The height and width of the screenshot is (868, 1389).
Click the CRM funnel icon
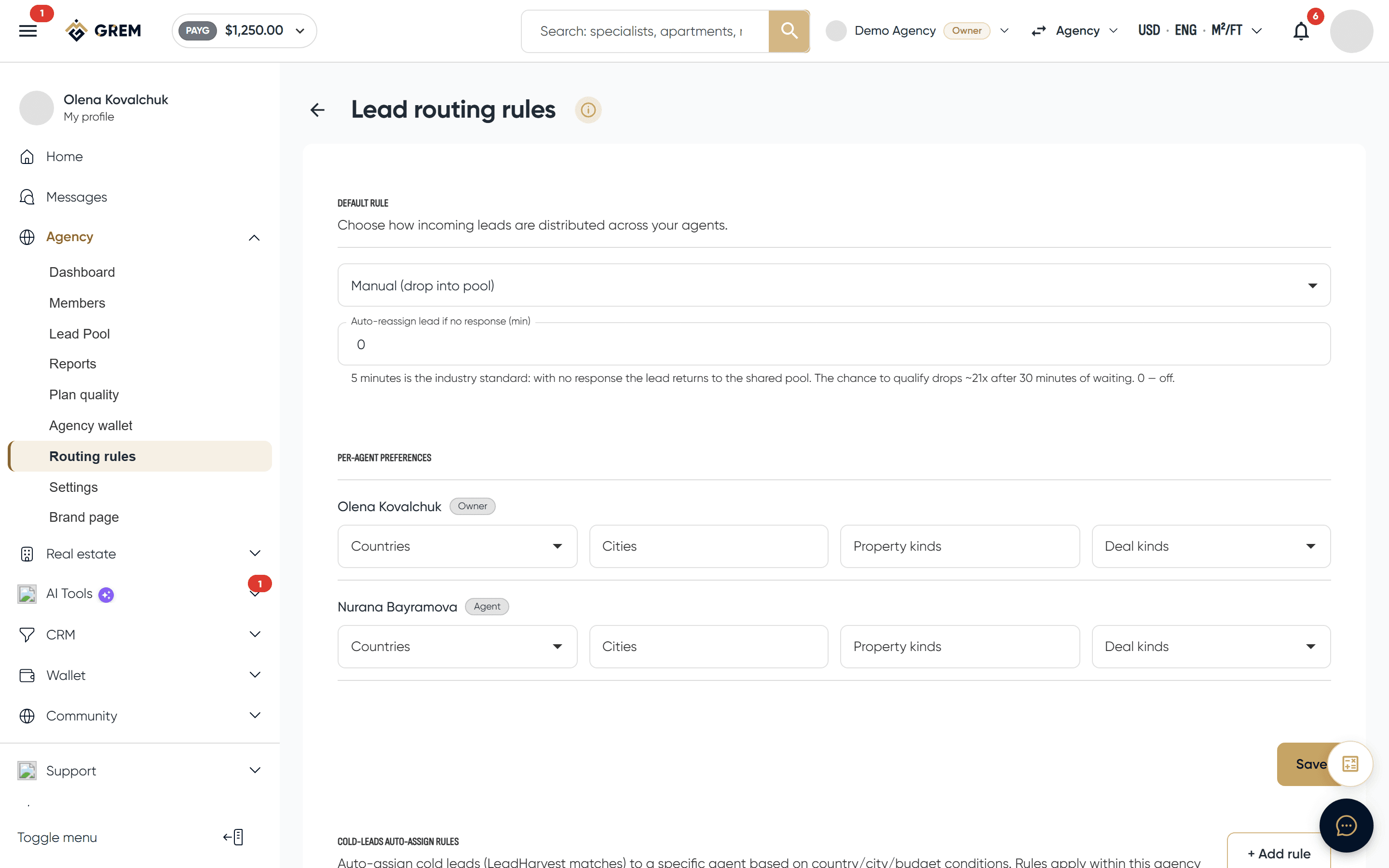point(27,635)
